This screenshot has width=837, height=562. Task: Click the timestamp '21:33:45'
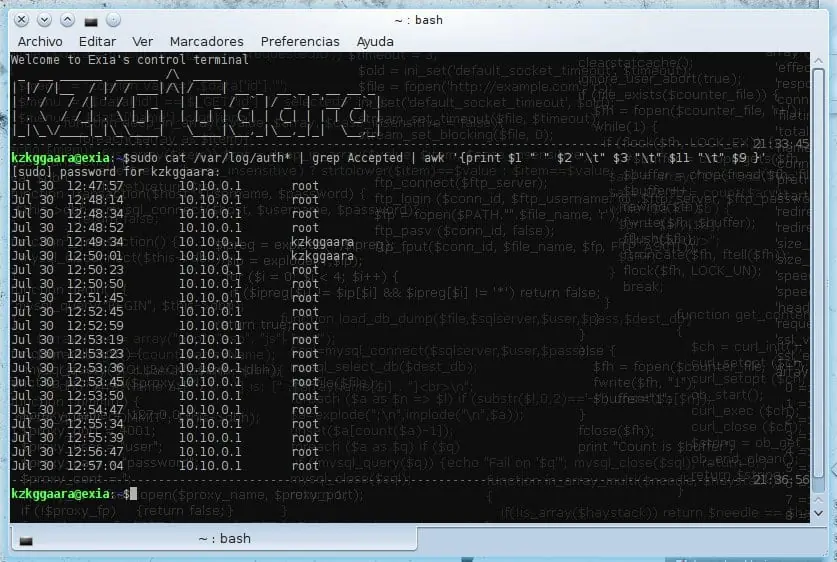tap(781, 144)
